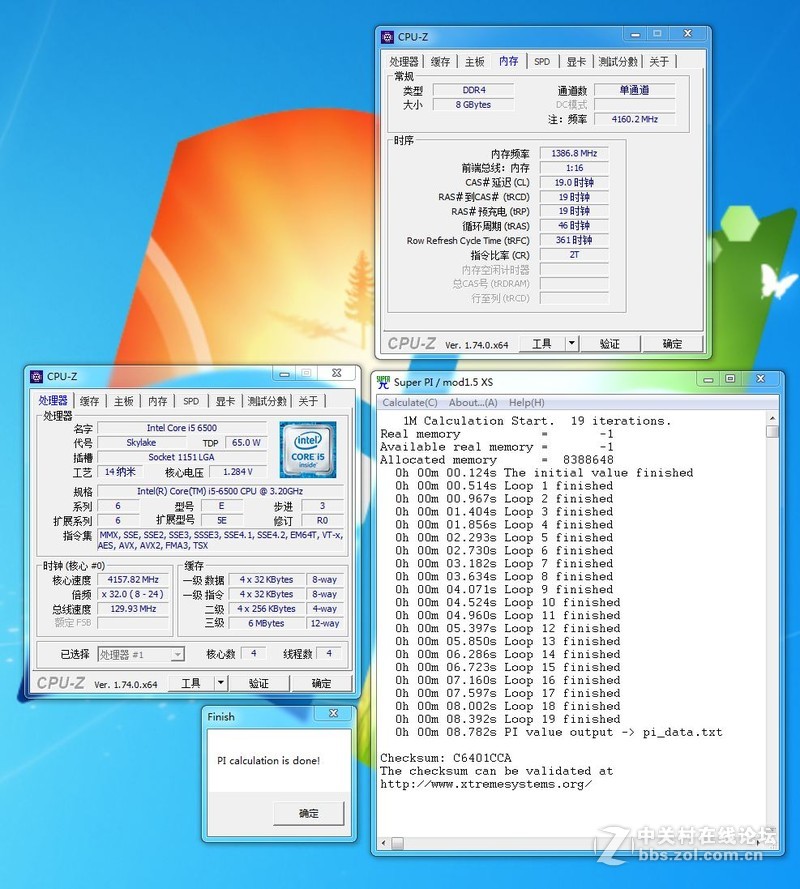Open the About...(A) menu in Super PI
This screenshot has width=800, height=889.
pos(473,402)
